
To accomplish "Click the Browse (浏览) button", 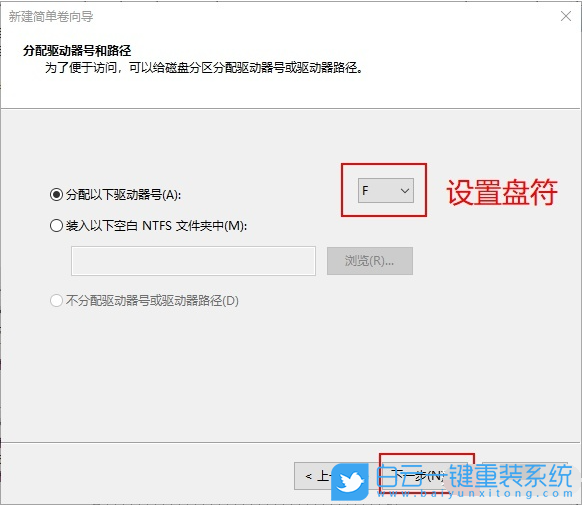I will (369, 261).
